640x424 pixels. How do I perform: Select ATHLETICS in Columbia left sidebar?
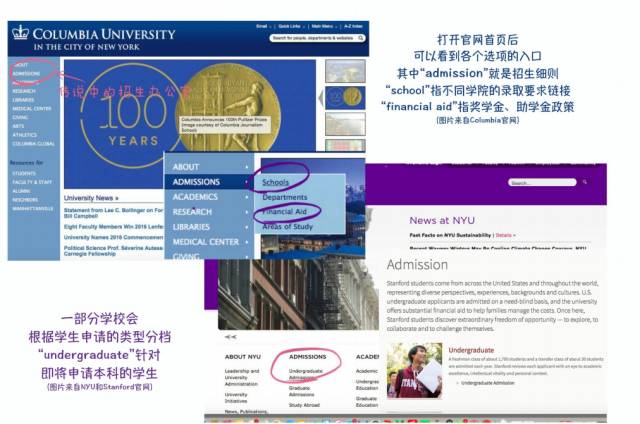point(24,135)
